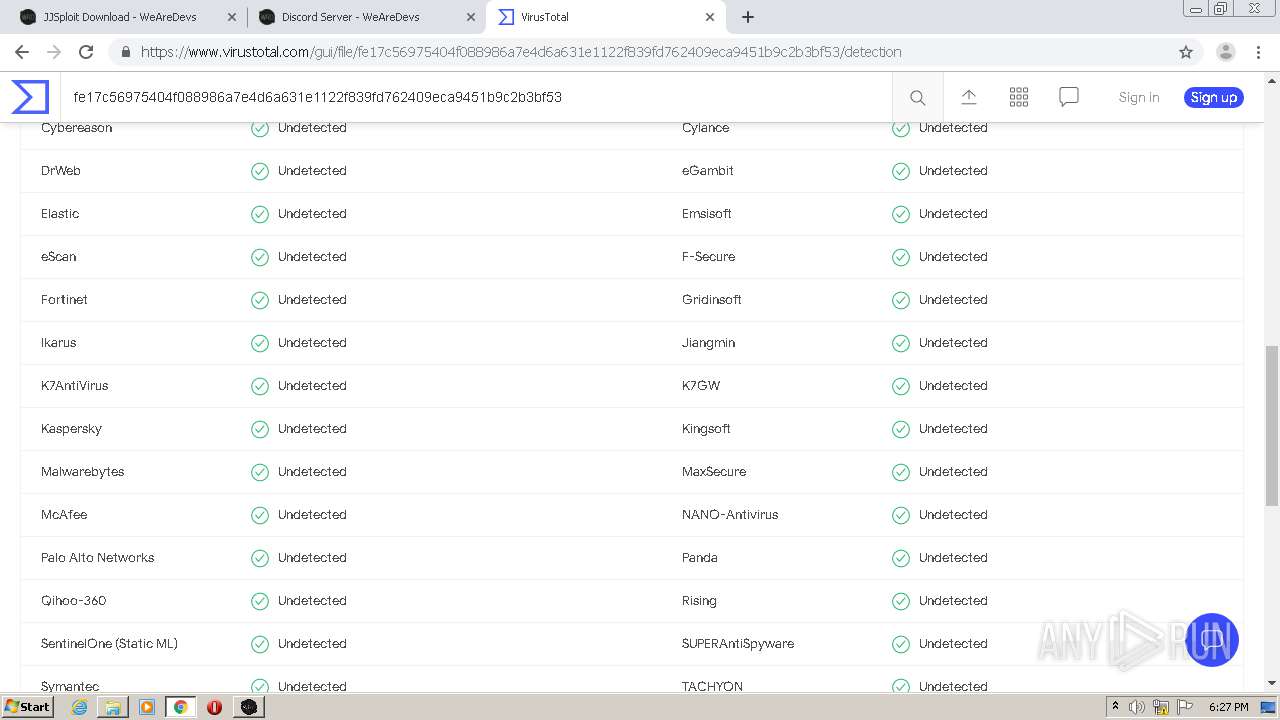The image size is (1280, 720).
Task: Go back in browser history
Action: (22, 52)
